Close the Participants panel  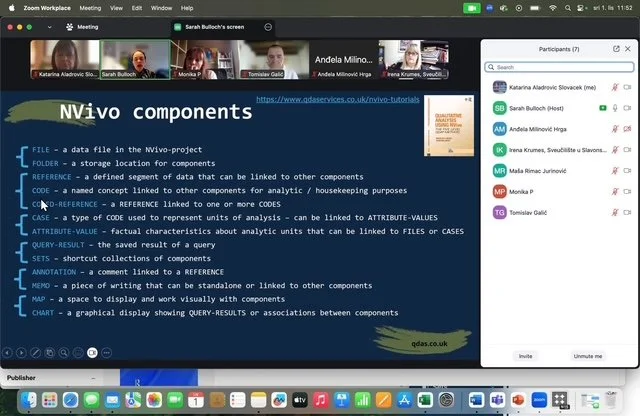(x=628, y=49)
